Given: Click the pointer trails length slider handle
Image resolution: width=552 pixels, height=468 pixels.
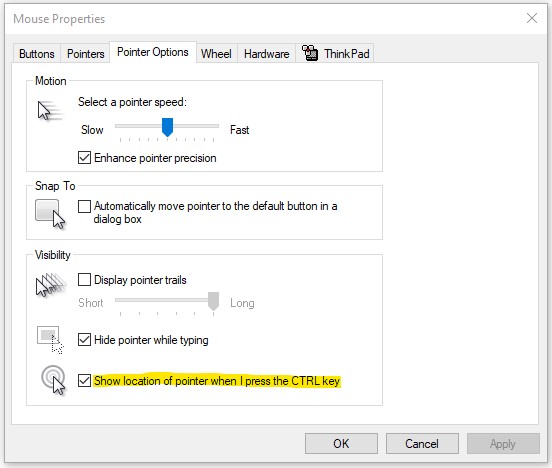Looking at the screenshot, I should coord(213,301).
